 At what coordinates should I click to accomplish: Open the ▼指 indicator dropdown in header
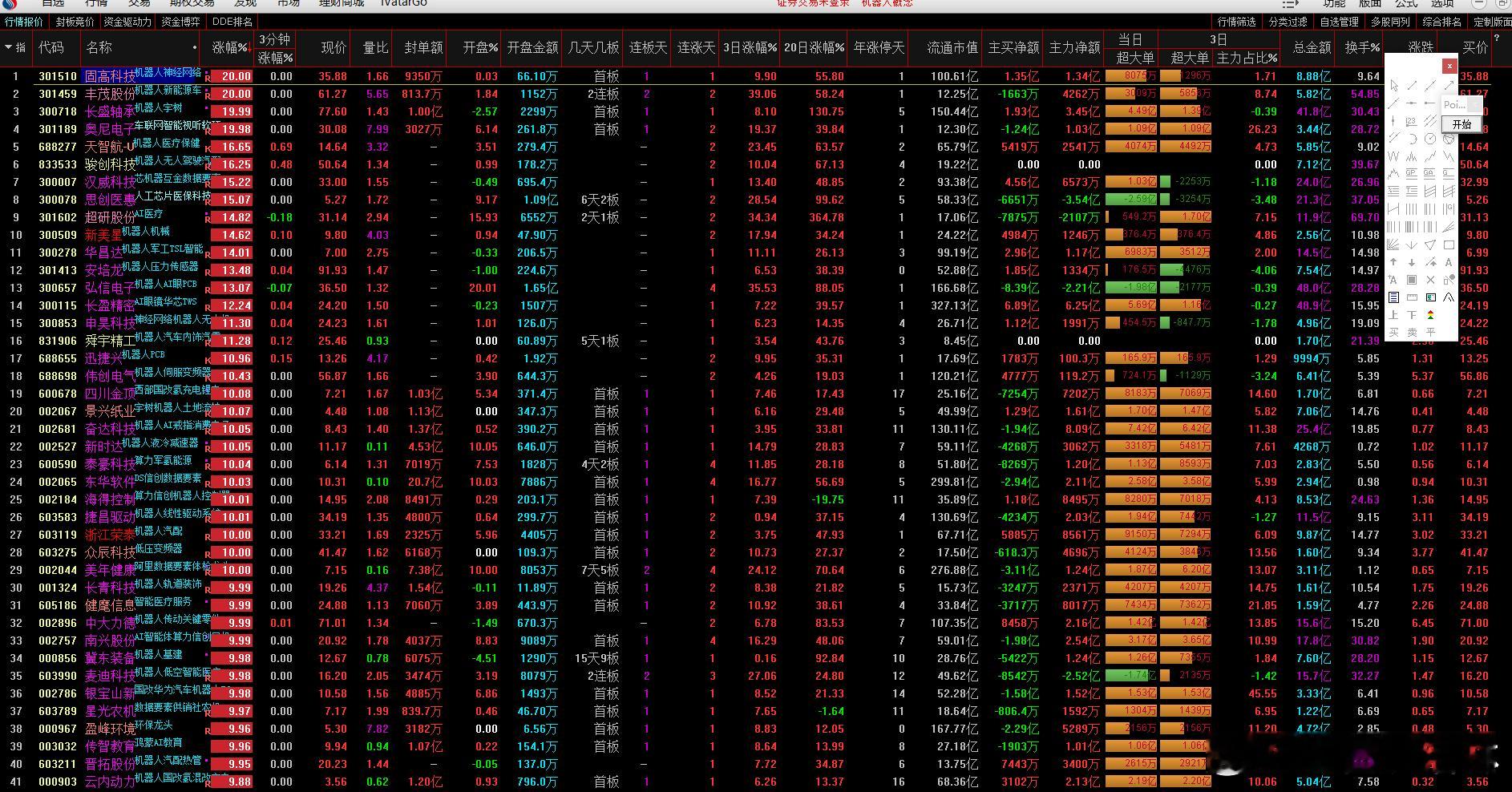tap(15, 47)
